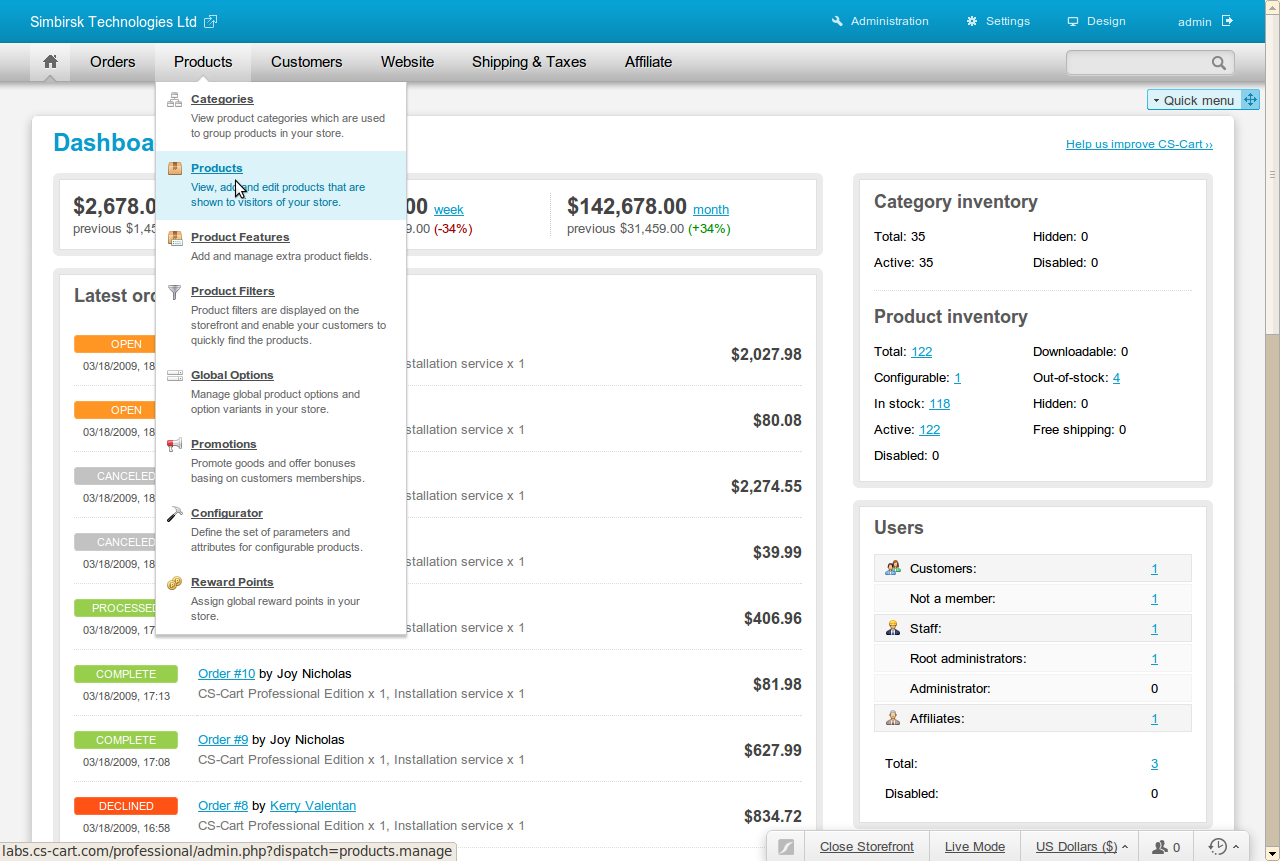Open the Customers menu
This screenshot has width=1280, height=861.
click(x=306, y=62)
